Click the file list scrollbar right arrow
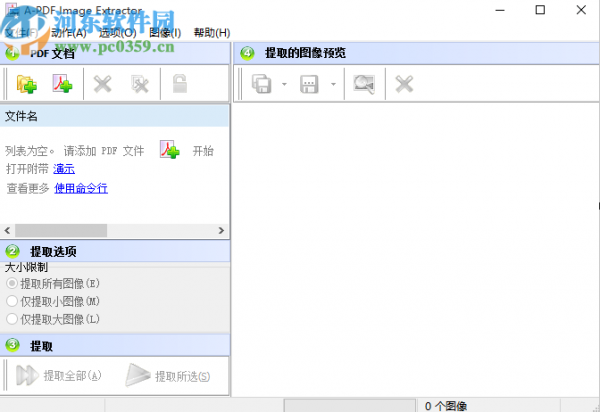Screen dimensions: 600x412 pos(221,230)
